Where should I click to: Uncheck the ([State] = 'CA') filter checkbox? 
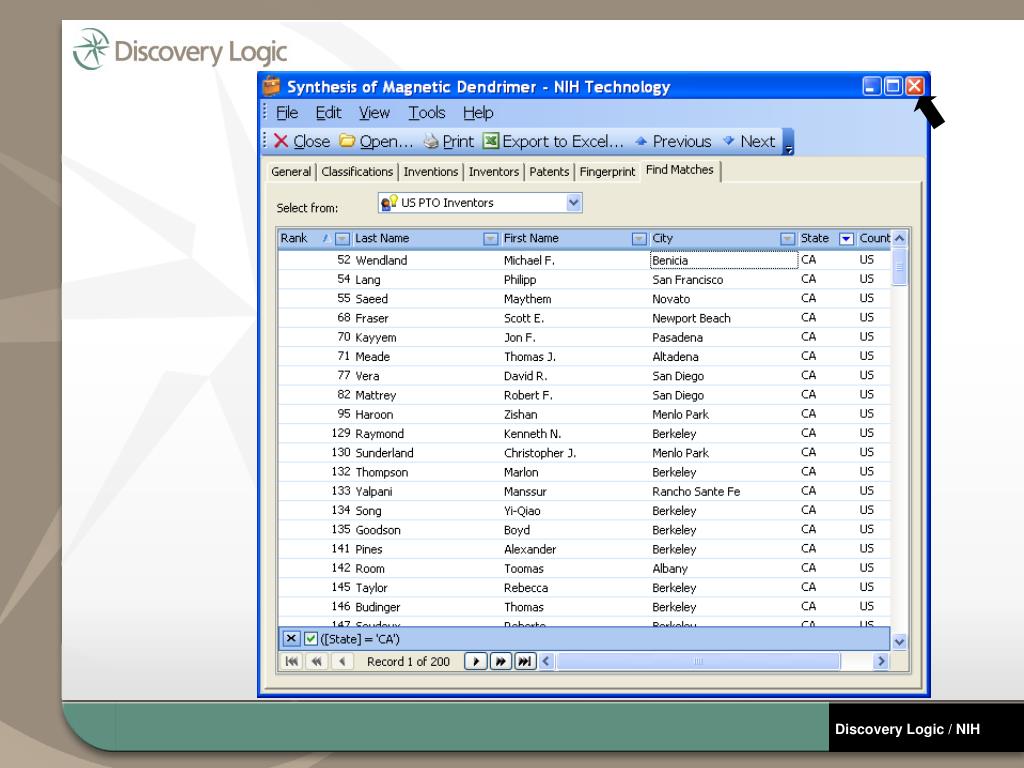(311, 639)
